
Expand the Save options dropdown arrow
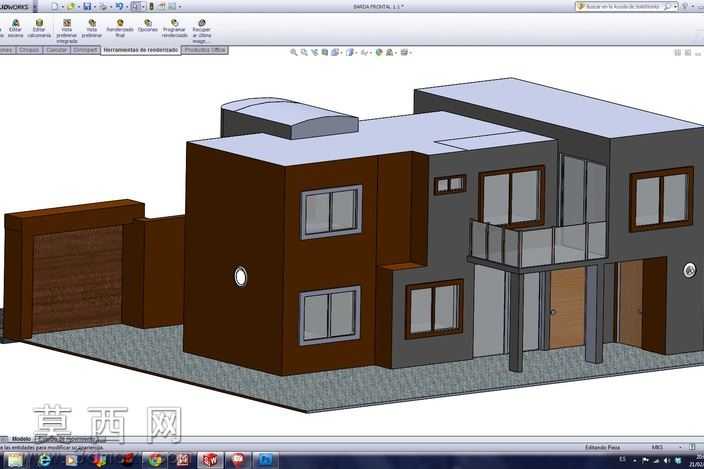94,7
